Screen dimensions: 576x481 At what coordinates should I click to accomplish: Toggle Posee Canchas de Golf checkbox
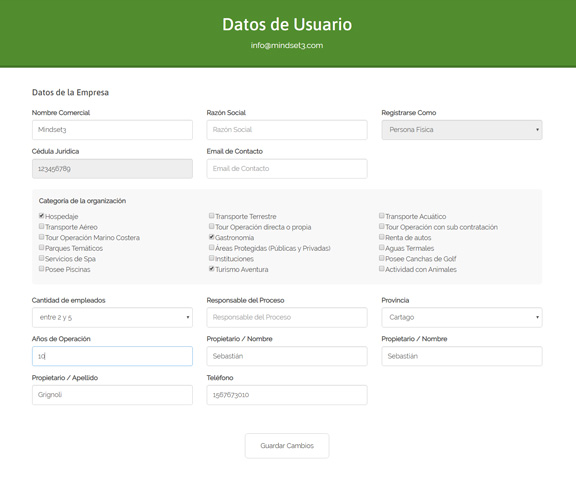click(382, 258)
